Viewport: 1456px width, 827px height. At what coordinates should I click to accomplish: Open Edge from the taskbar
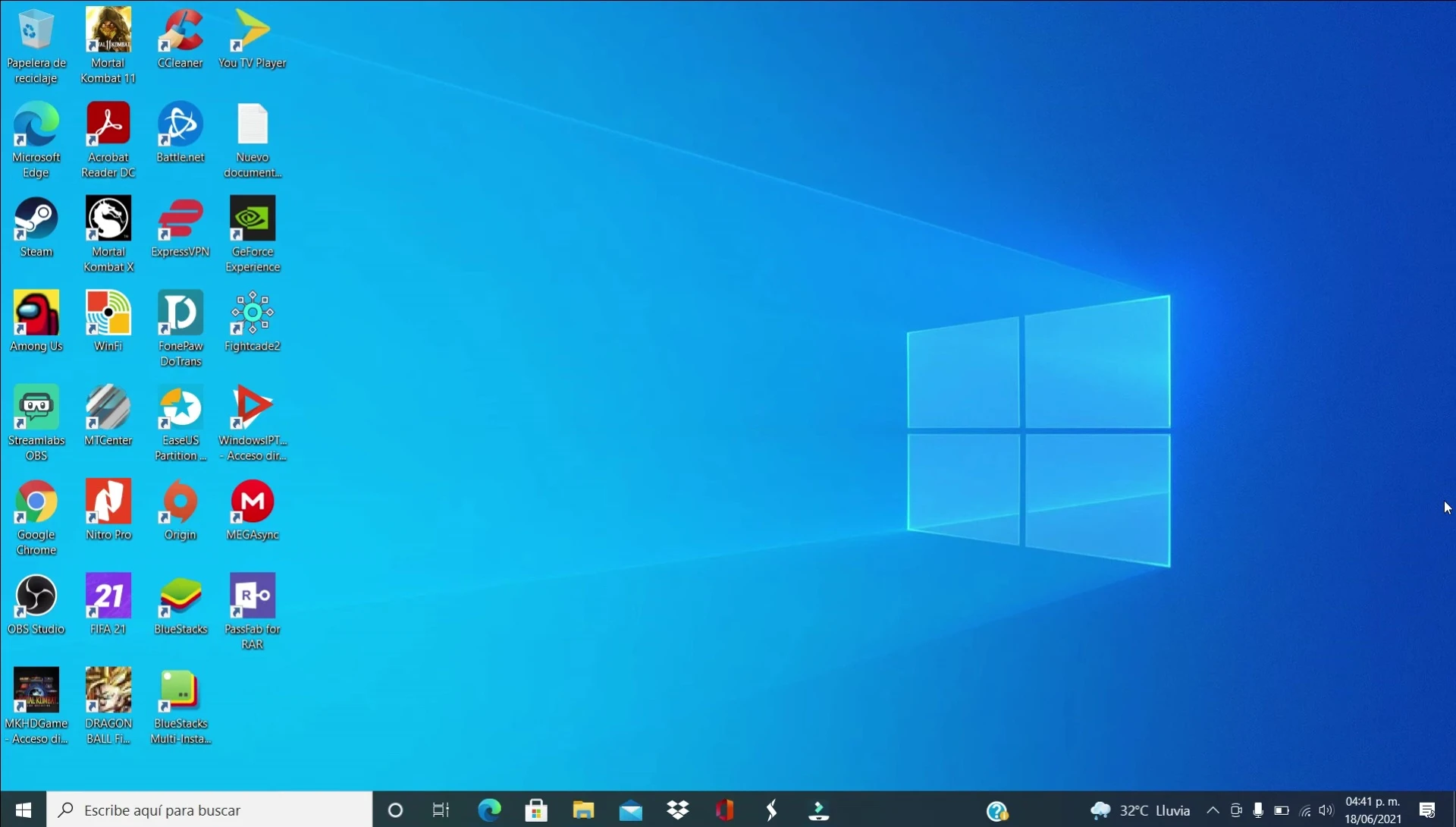[x=489, y=810]
